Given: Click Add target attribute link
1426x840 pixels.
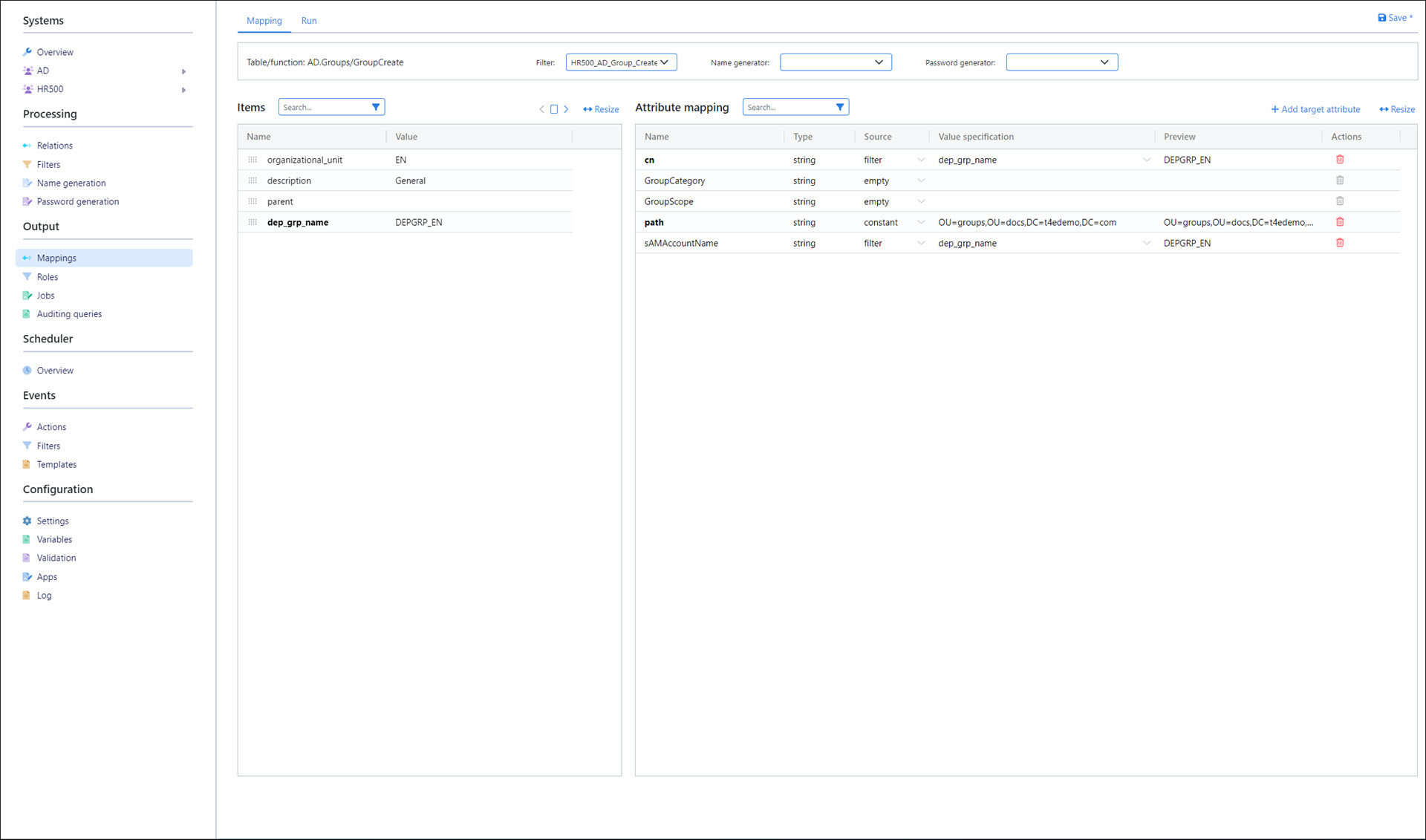Looking at the screenshot, I should pyautogui.click(x=1315, y=109).
